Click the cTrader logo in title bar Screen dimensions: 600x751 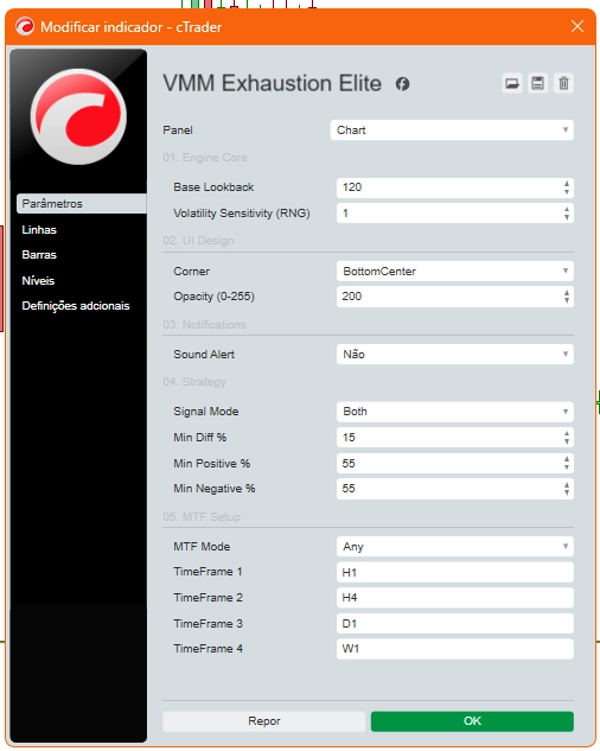(25, 26)
